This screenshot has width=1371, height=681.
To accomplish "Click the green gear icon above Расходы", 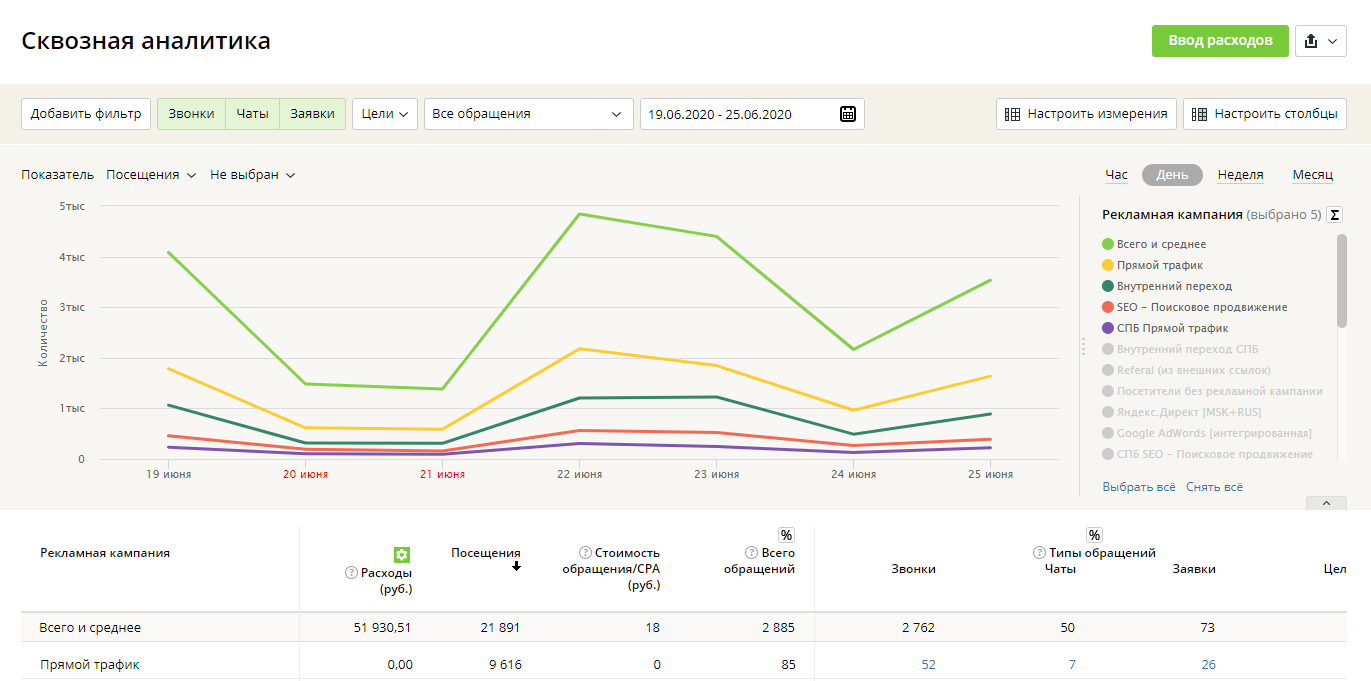I will click(x=402, y=555).
